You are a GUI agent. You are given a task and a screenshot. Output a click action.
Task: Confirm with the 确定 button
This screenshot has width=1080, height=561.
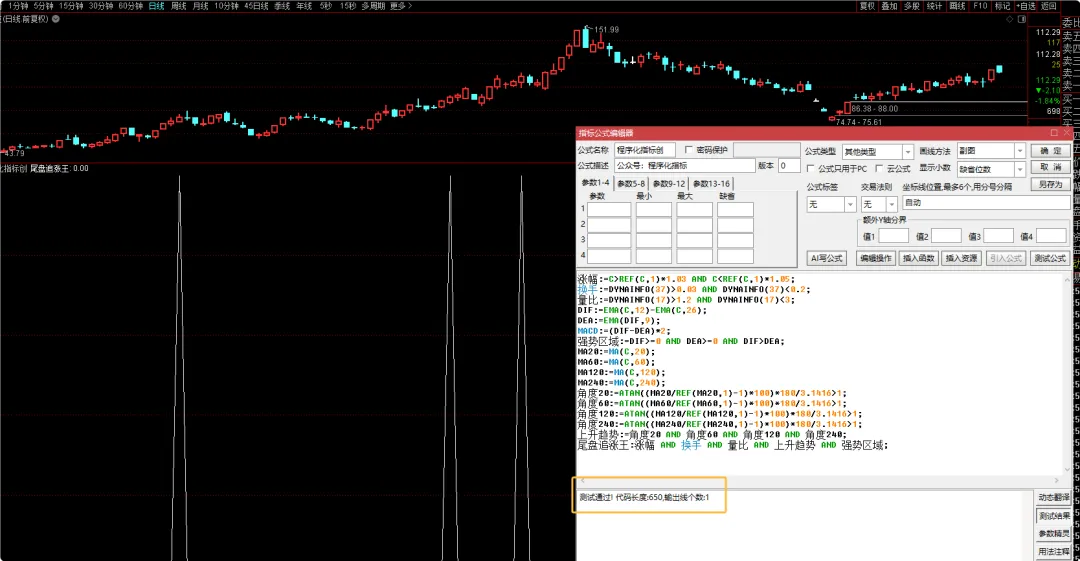point(1050,150)
